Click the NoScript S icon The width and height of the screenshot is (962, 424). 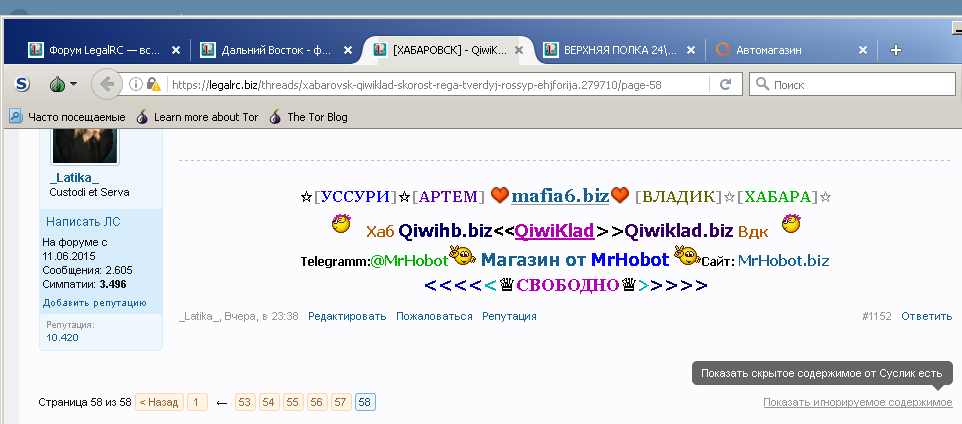[22, 84]
